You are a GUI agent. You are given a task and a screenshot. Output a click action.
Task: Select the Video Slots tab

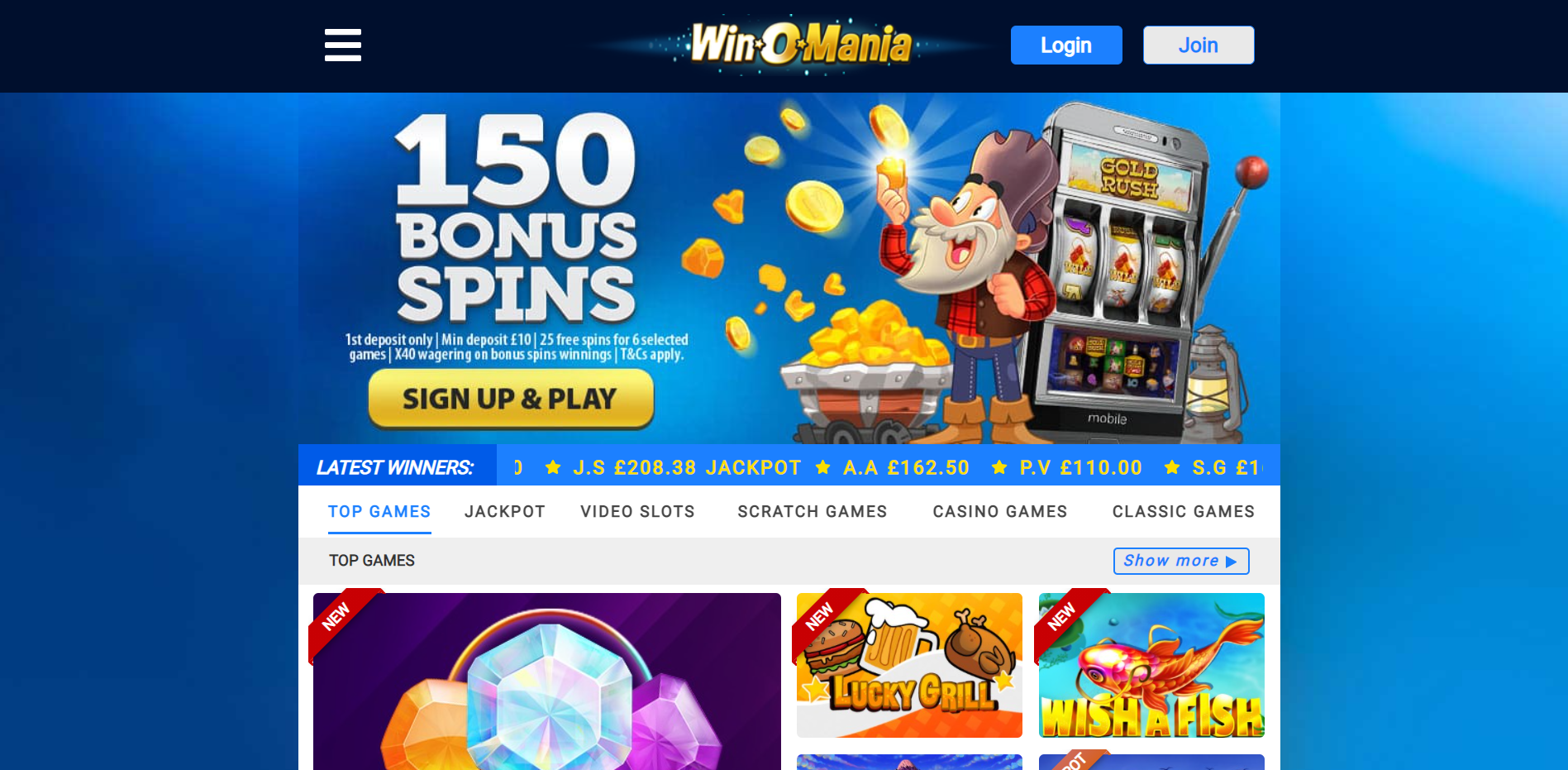[x=638, y=512]
